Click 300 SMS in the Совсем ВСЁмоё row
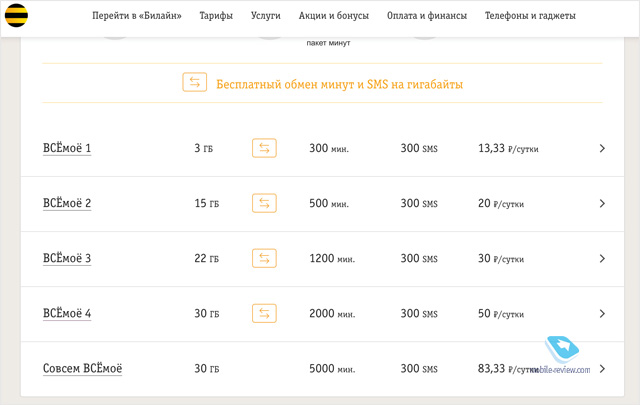The width and height of the screenshot is (640, 405). [x=419, y=369]
